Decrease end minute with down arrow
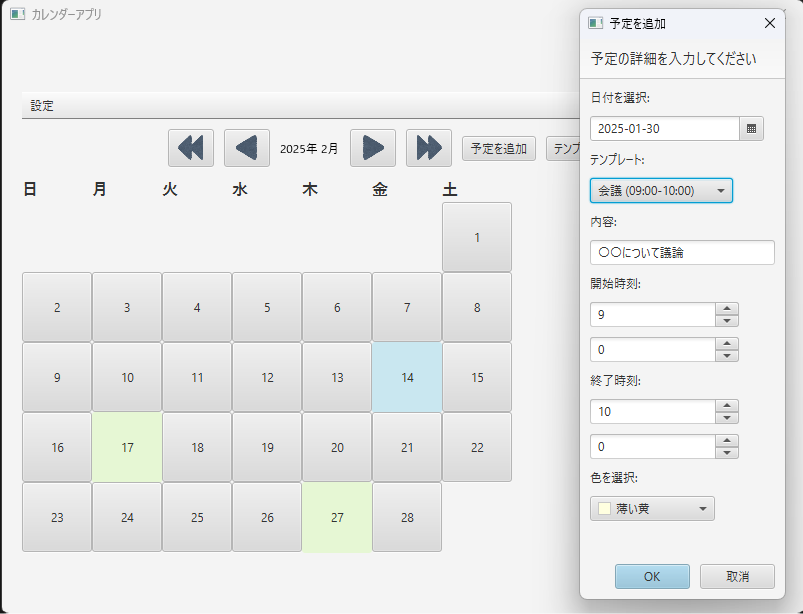 tap(727, 453)
